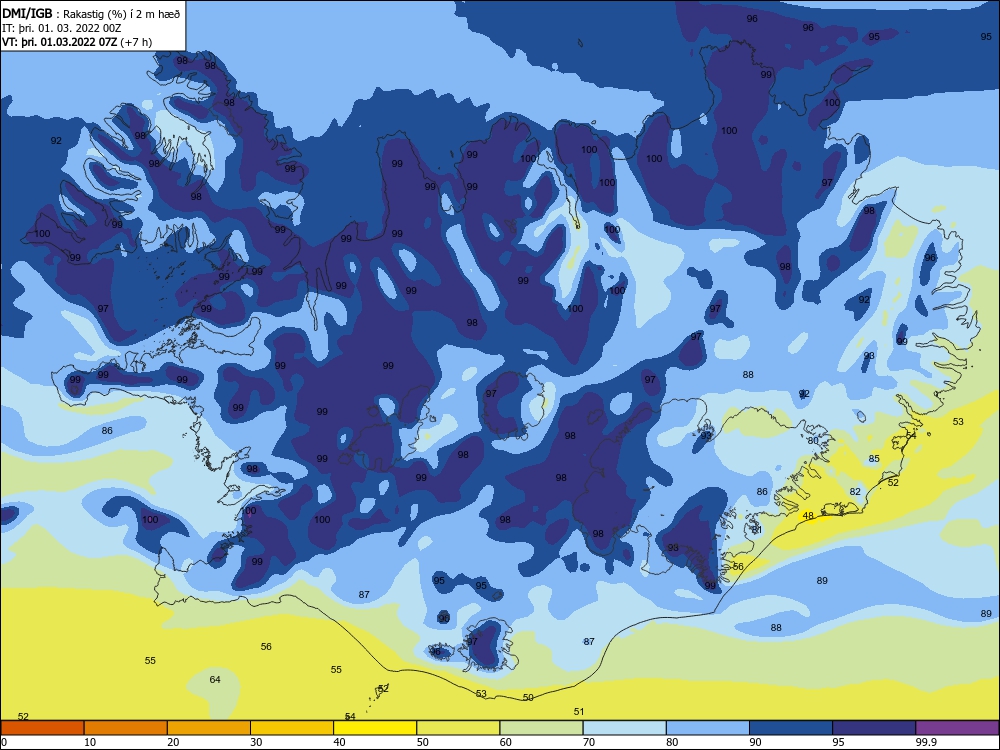Click the pale green 60–70 legend swatch
1000x750 pixels.
[541, 728]
